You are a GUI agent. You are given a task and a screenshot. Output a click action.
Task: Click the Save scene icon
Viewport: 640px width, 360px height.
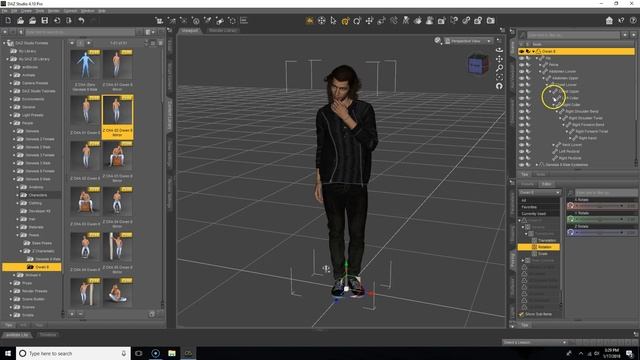click(x=44, y=20)
